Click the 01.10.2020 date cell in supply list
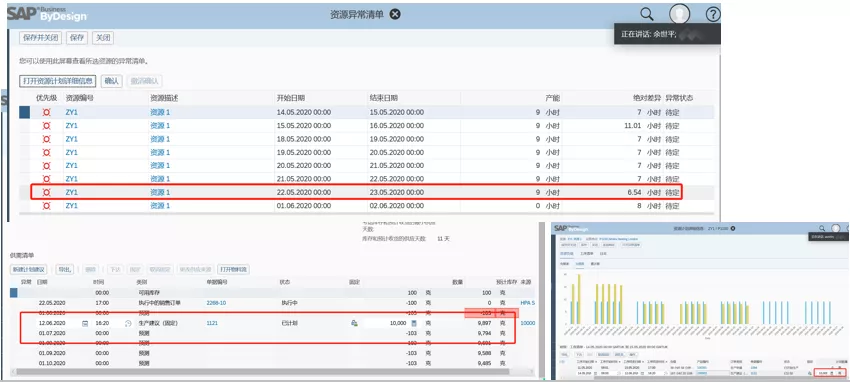The image size is (850, 382). click(51, 363)
